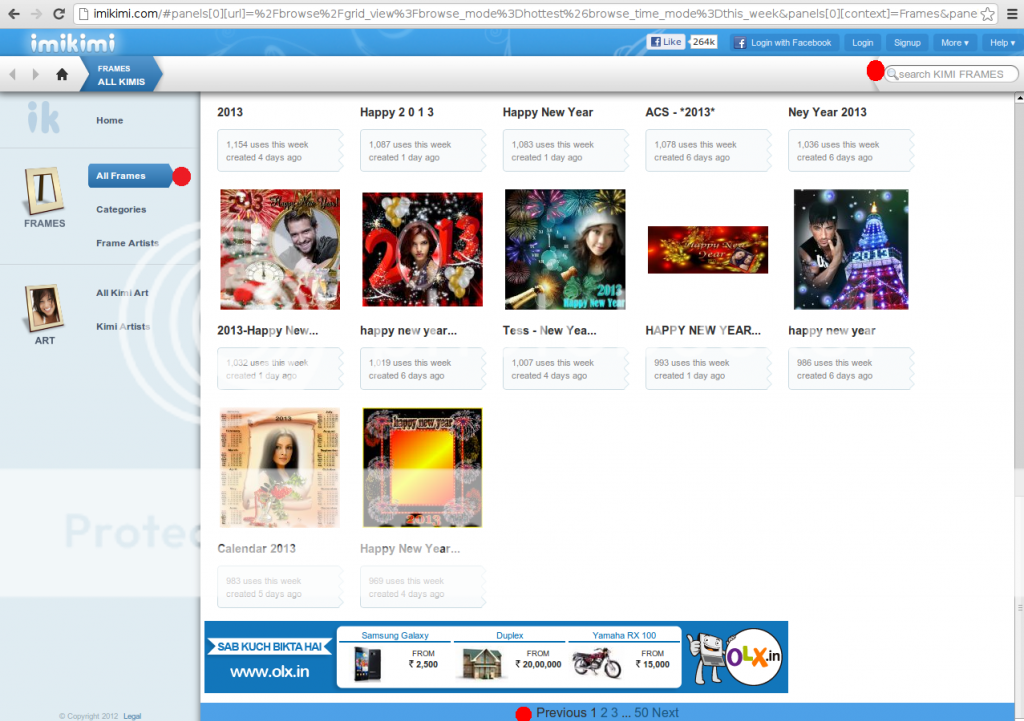Click the panel back arrow icon
The image size is (1024, 721).
13,74
